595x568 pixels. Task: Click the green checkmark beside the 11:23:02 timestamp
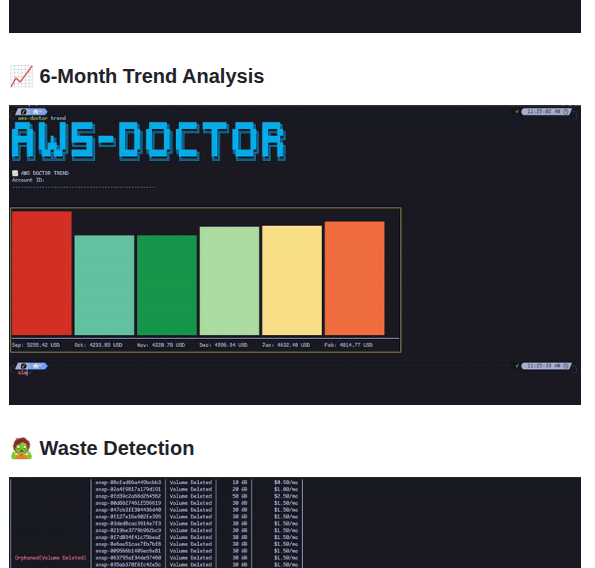(517, 111)
